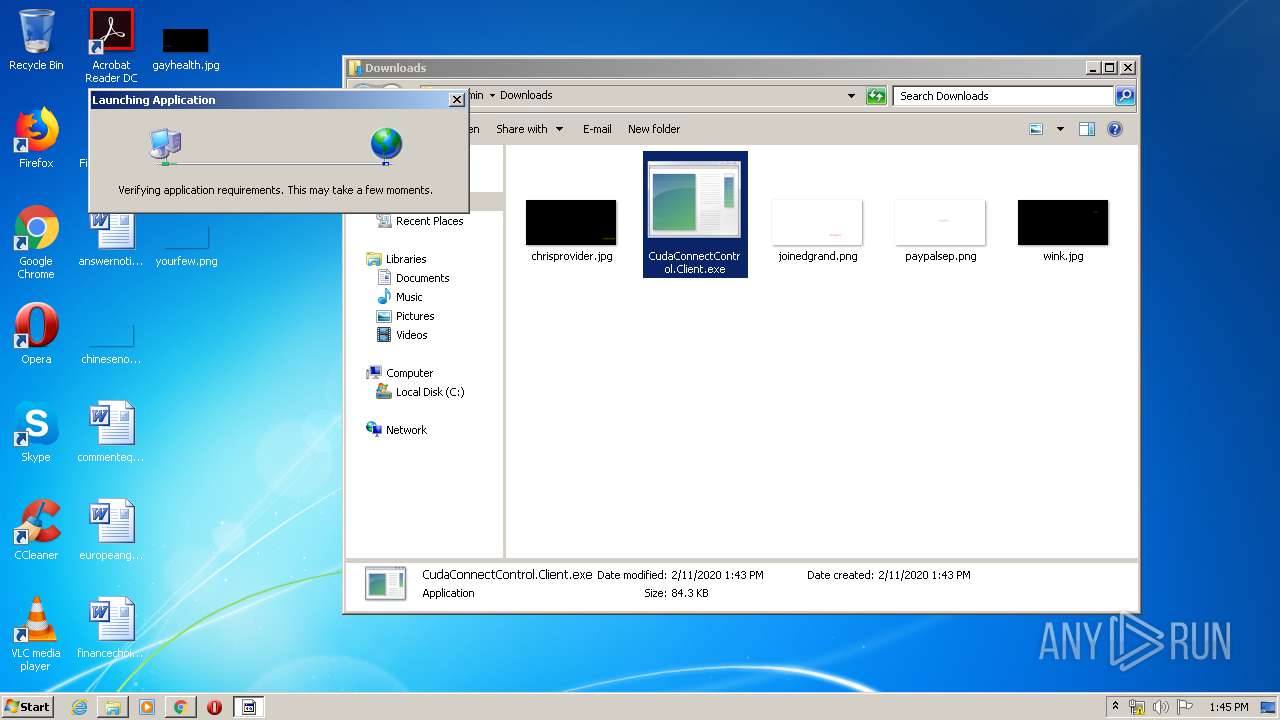Viewport: 1280px width, 720px height.
Task: Open Chrome from the taskbar
Action: [180, 707]
